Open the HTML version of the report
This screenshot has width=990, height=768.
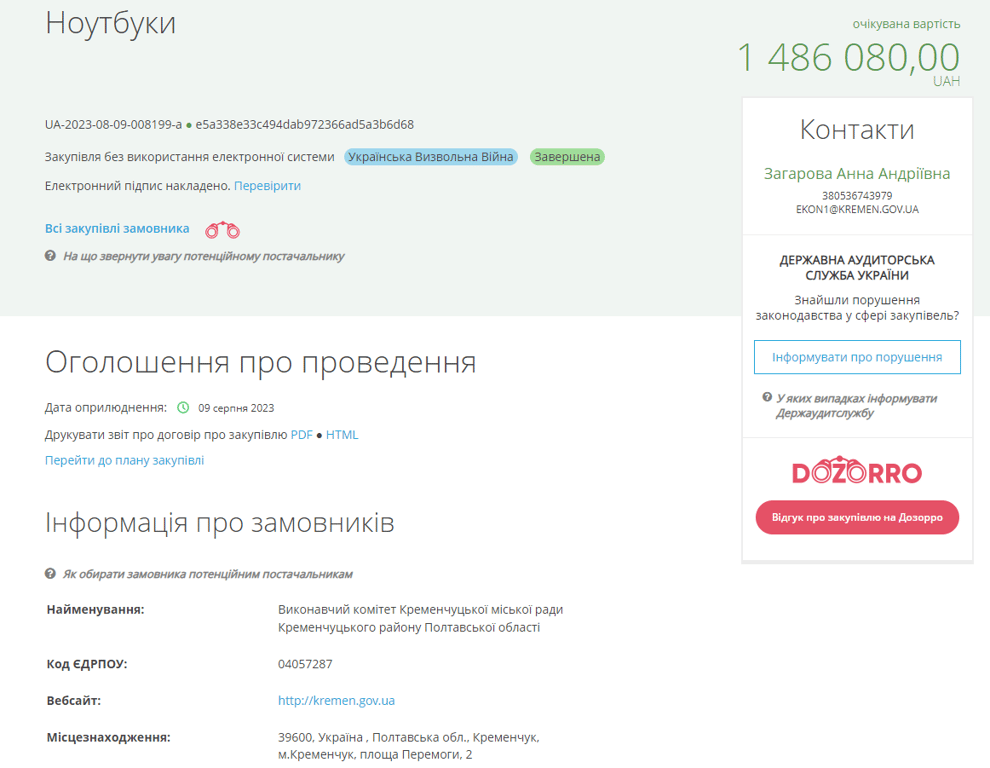click(342, 435)
